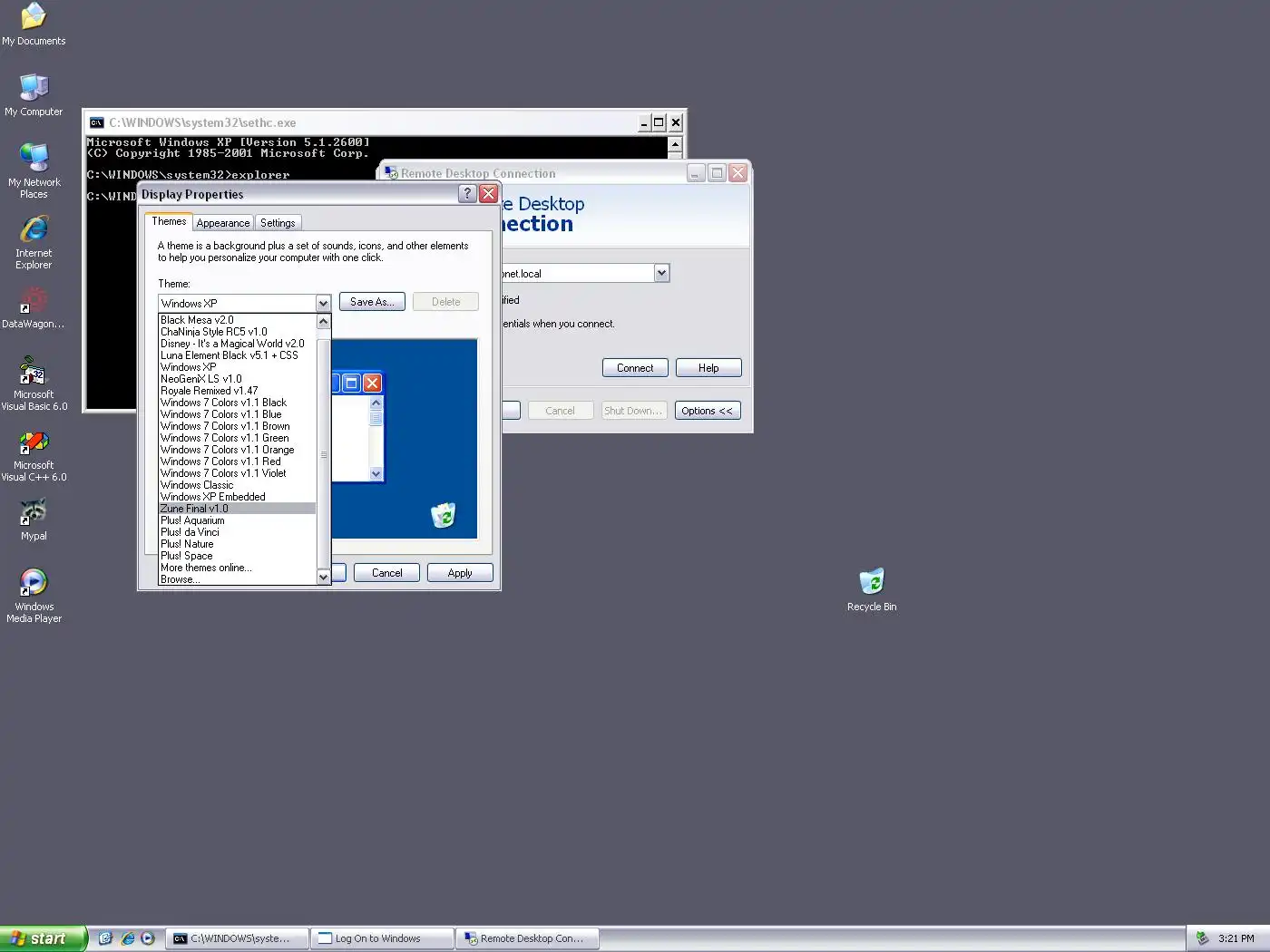
Task: Click the Display Properties help question mark
Action: pos(466,193)
